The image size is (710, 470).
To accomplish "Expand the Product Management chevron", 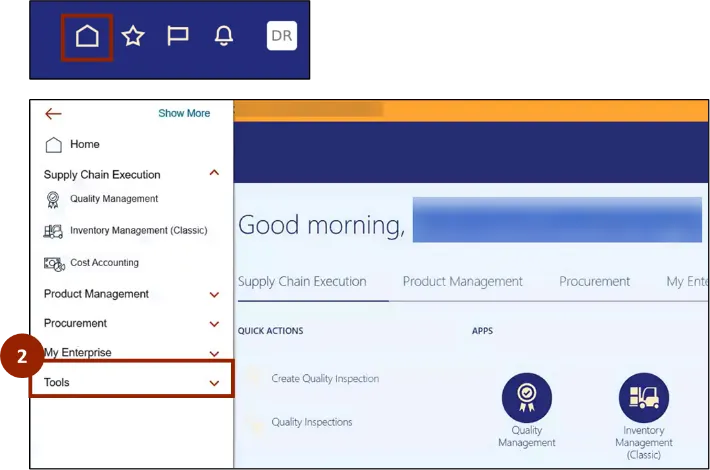I will 214,295.
